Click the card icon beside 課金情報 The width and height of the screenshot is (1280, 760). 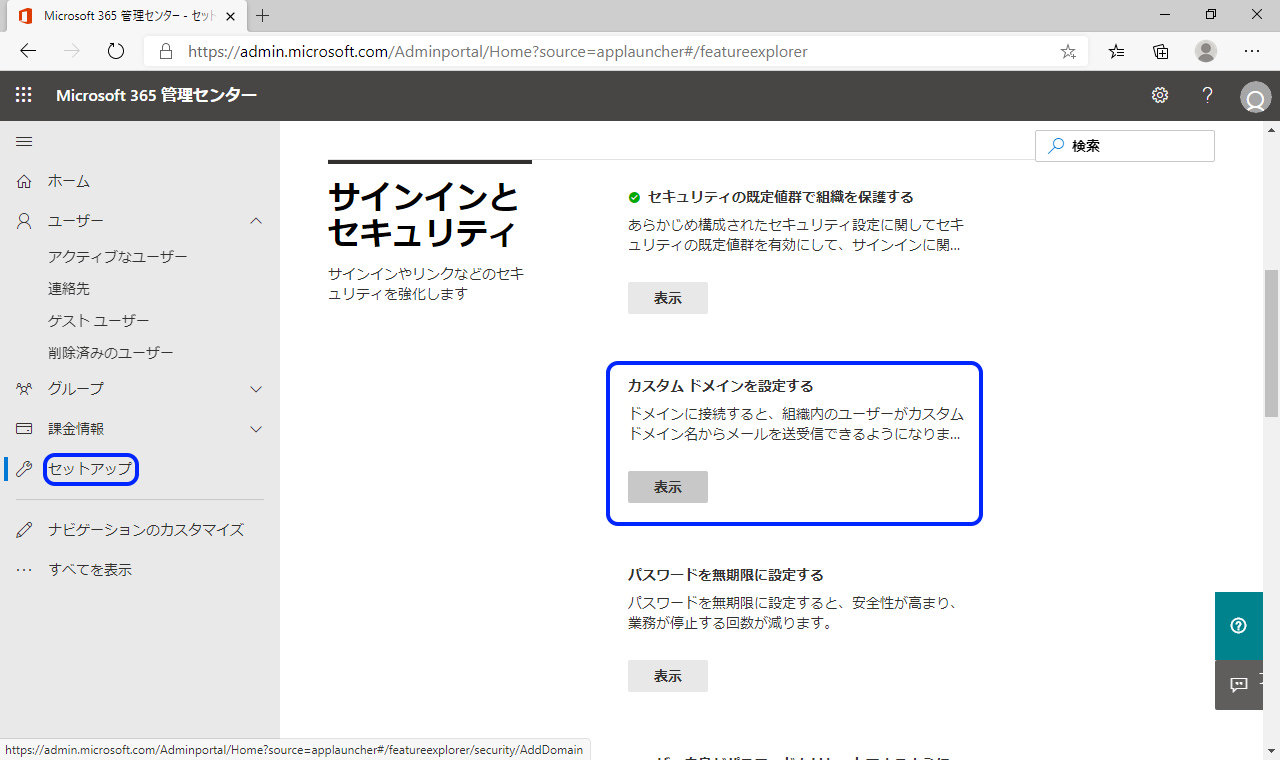pyautogui.click(x=25, y=428)
